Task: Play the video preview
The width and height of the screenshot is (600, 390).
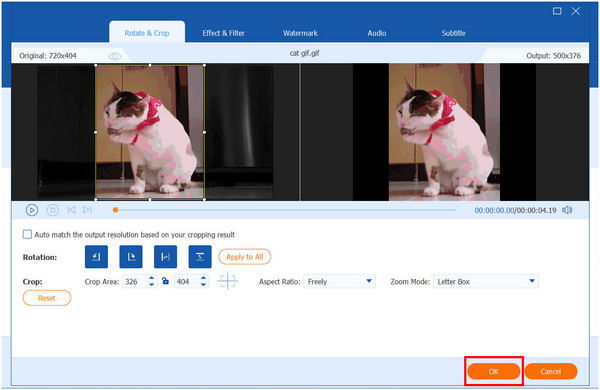Action: [x=32, y=210]
